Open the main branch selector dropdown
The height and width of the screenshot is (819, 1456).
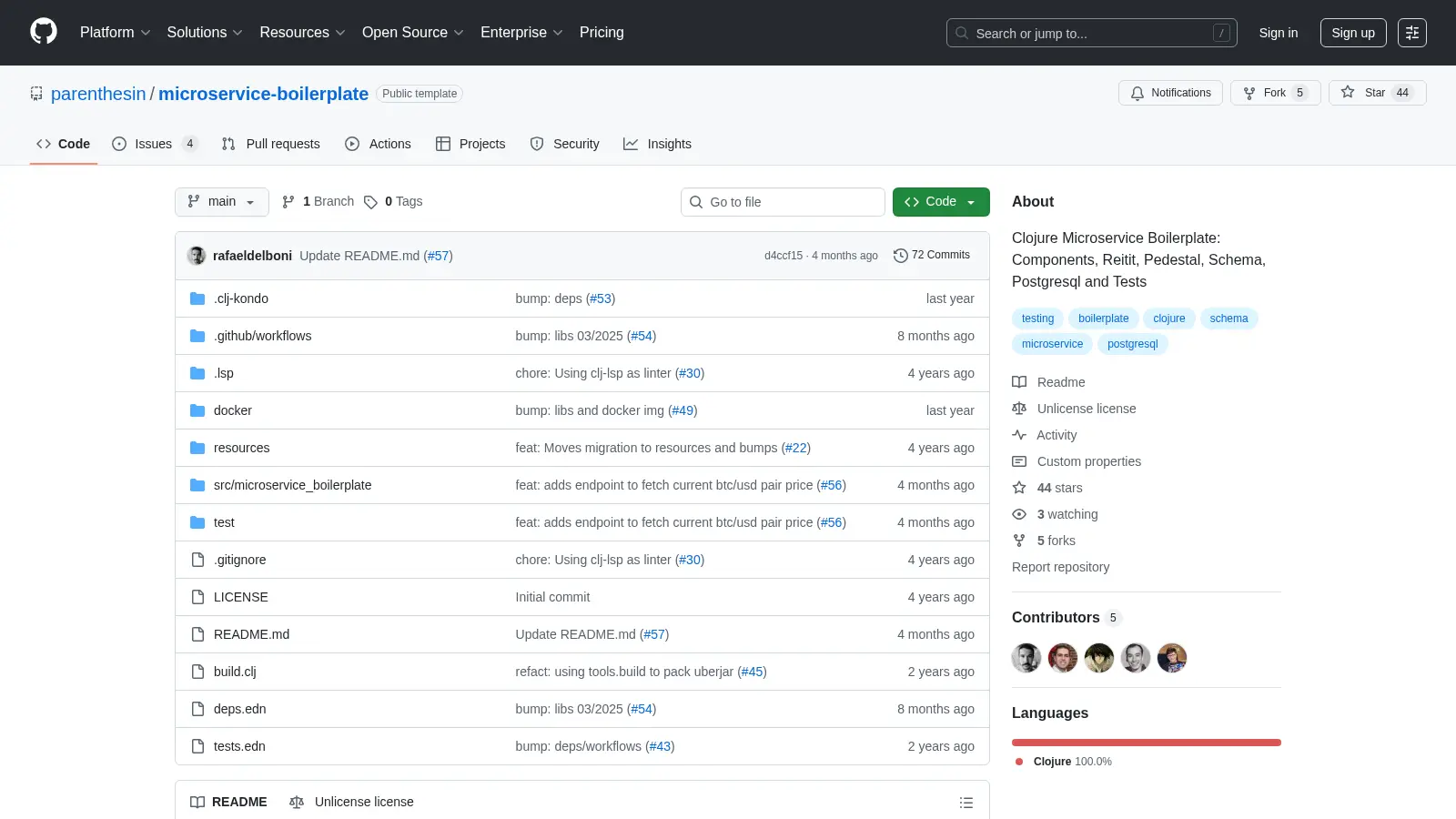222,202
